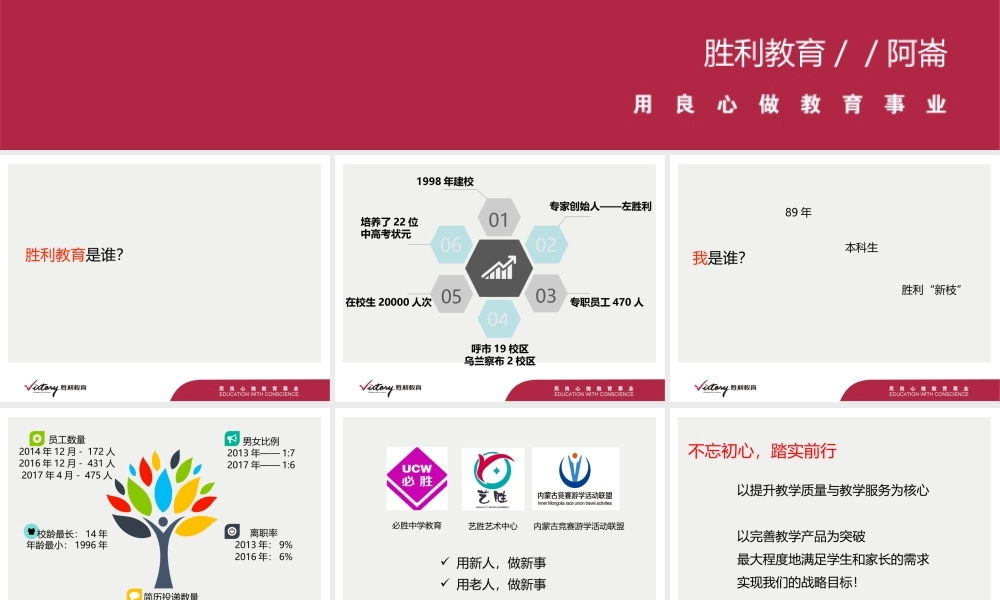Click the 用良心做教育事业 subtitle in the header

(x=790, y=104)
